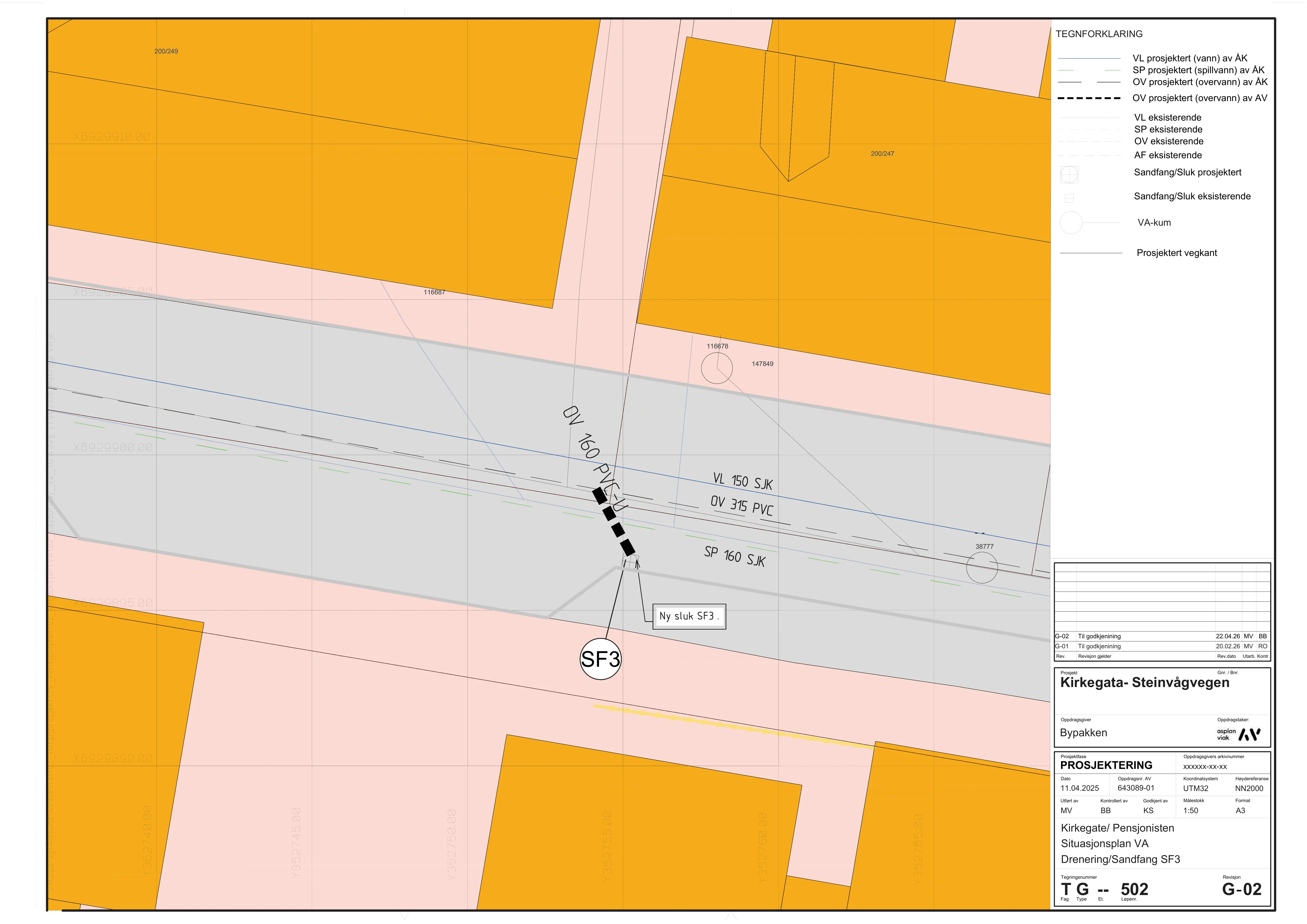Click the 'VL 150 SJK' pipe label
This screenshot has height=924, width=1307.
[x=742, y=481]
